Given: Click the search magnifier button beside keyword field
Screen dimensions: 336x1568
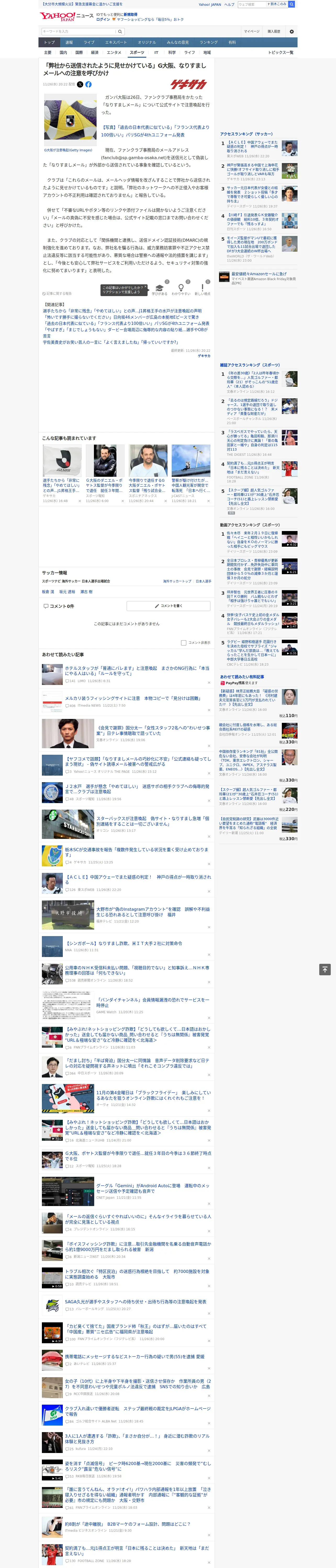Looking at the screenshot, I should click(x=120, y=32).
